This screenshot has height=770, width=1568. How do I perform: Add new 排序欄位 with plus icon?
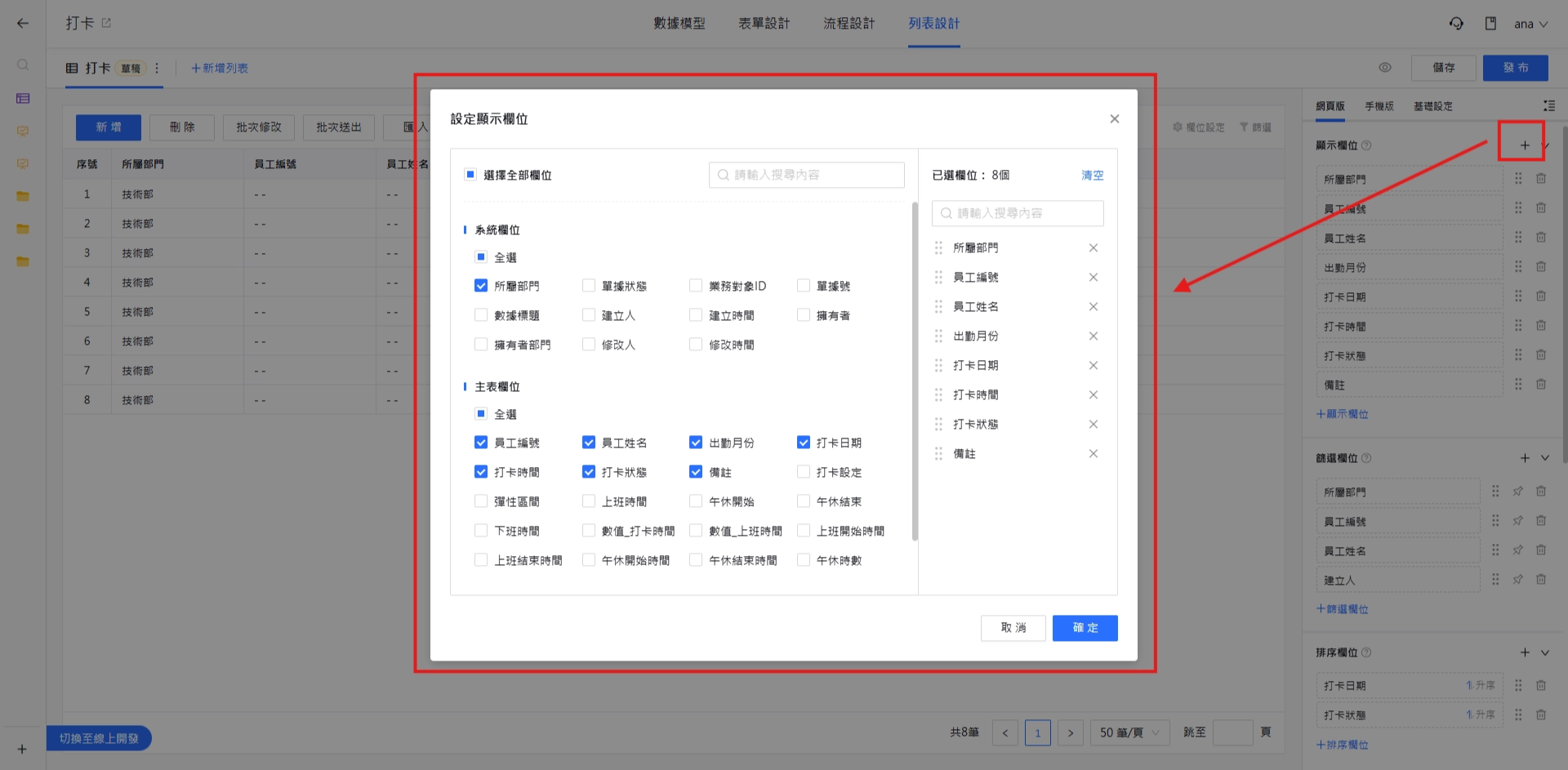(1525, 652)
